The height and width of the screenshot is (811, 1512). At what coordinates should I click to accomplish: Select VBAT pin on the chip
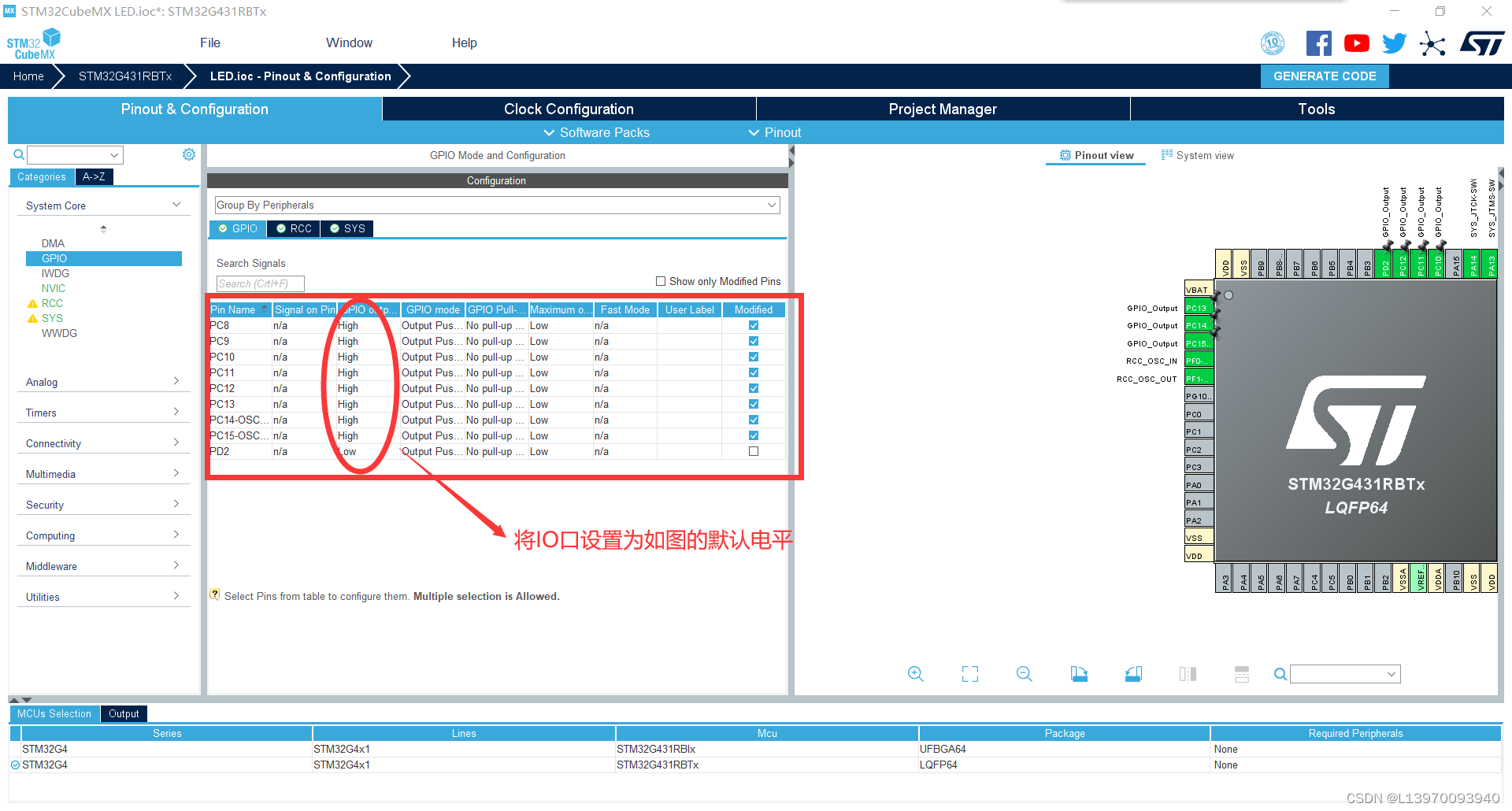pyautogui.click(x=1199, y=290)
